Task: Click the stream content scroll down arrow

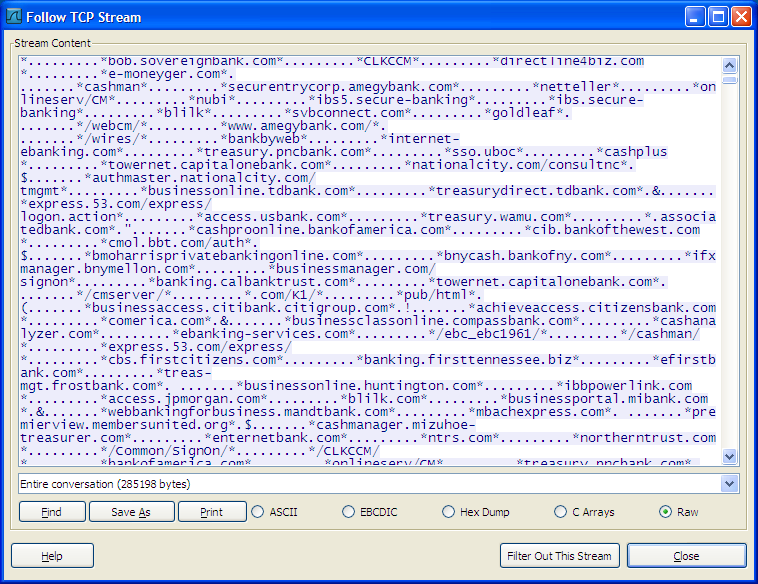Action: point(729,456)
